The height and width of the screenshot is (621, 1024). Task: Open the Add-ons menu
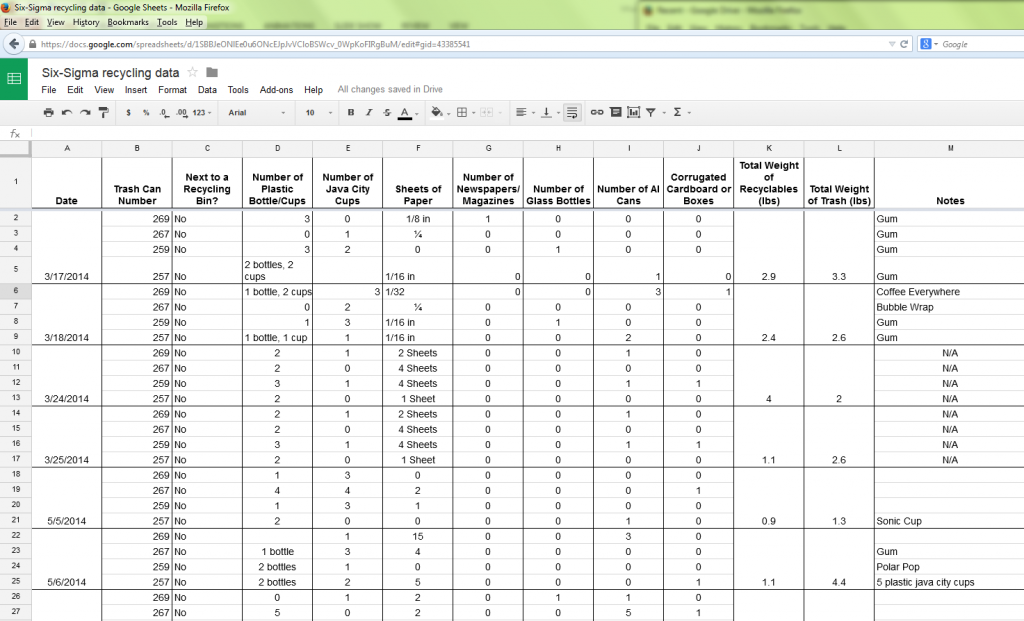[276, 90]
